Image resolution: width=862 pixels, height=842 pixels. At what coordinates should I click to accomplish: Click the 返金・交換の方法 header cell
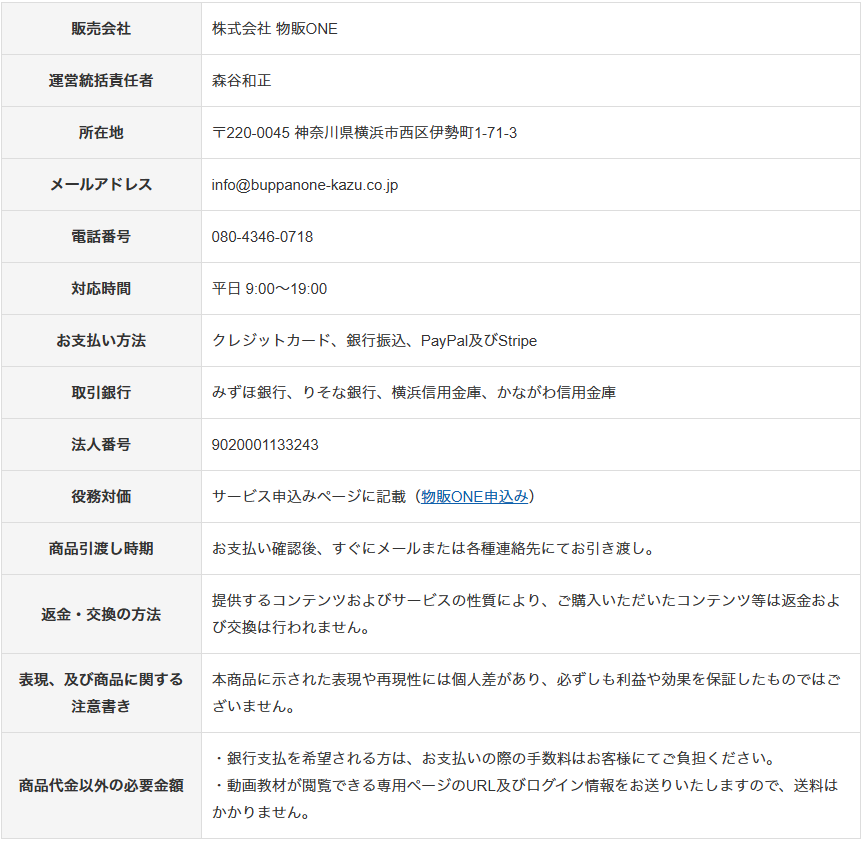coord(101,614)
